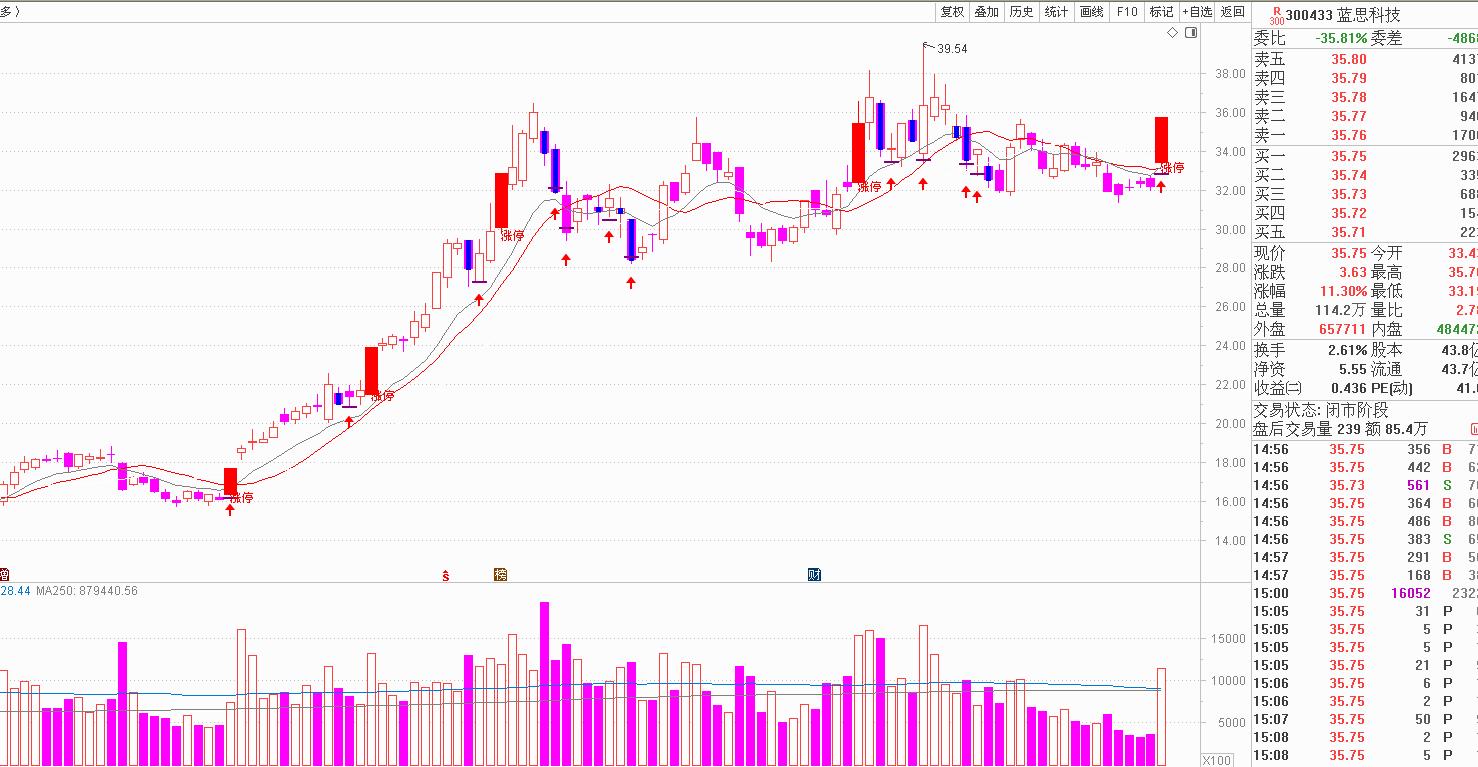The height and width of the screenshot is (767, 1478).
Task: Click the X100 volume unit label
Action: (x=1216, y=760)
